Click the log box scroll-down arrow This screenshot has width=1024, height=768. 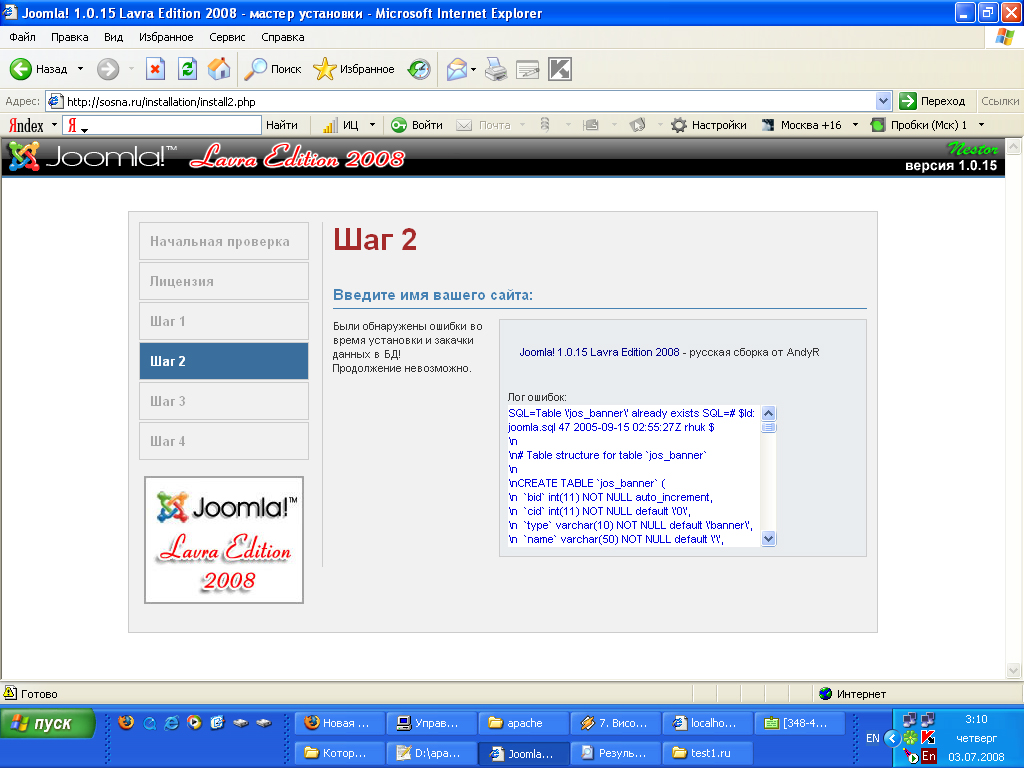(769, 539)
